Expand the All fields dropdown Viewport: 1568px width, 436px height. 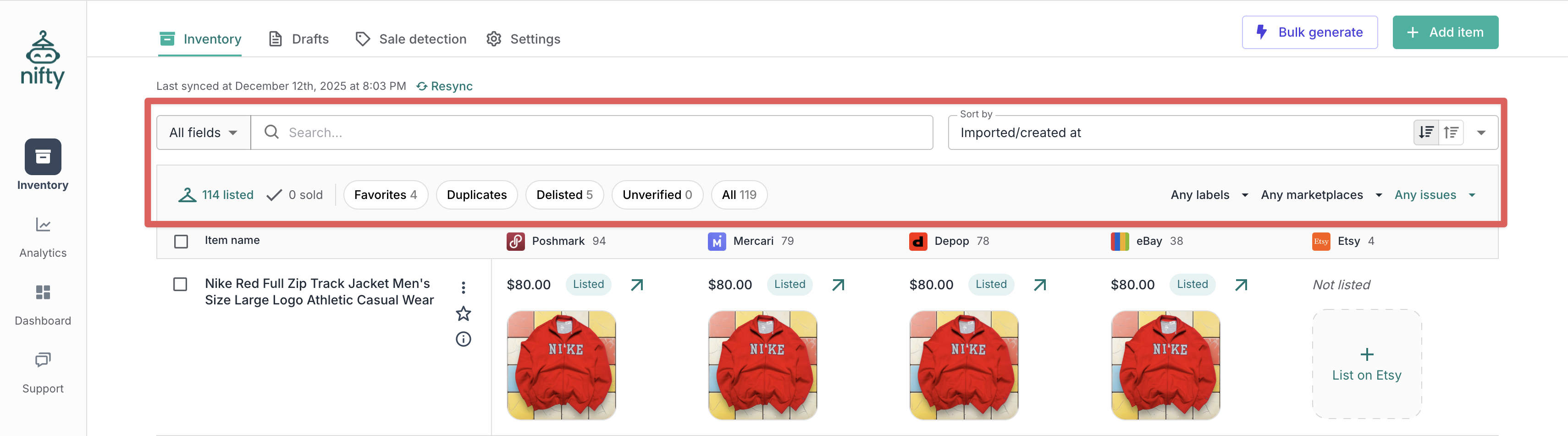(203, 132)
